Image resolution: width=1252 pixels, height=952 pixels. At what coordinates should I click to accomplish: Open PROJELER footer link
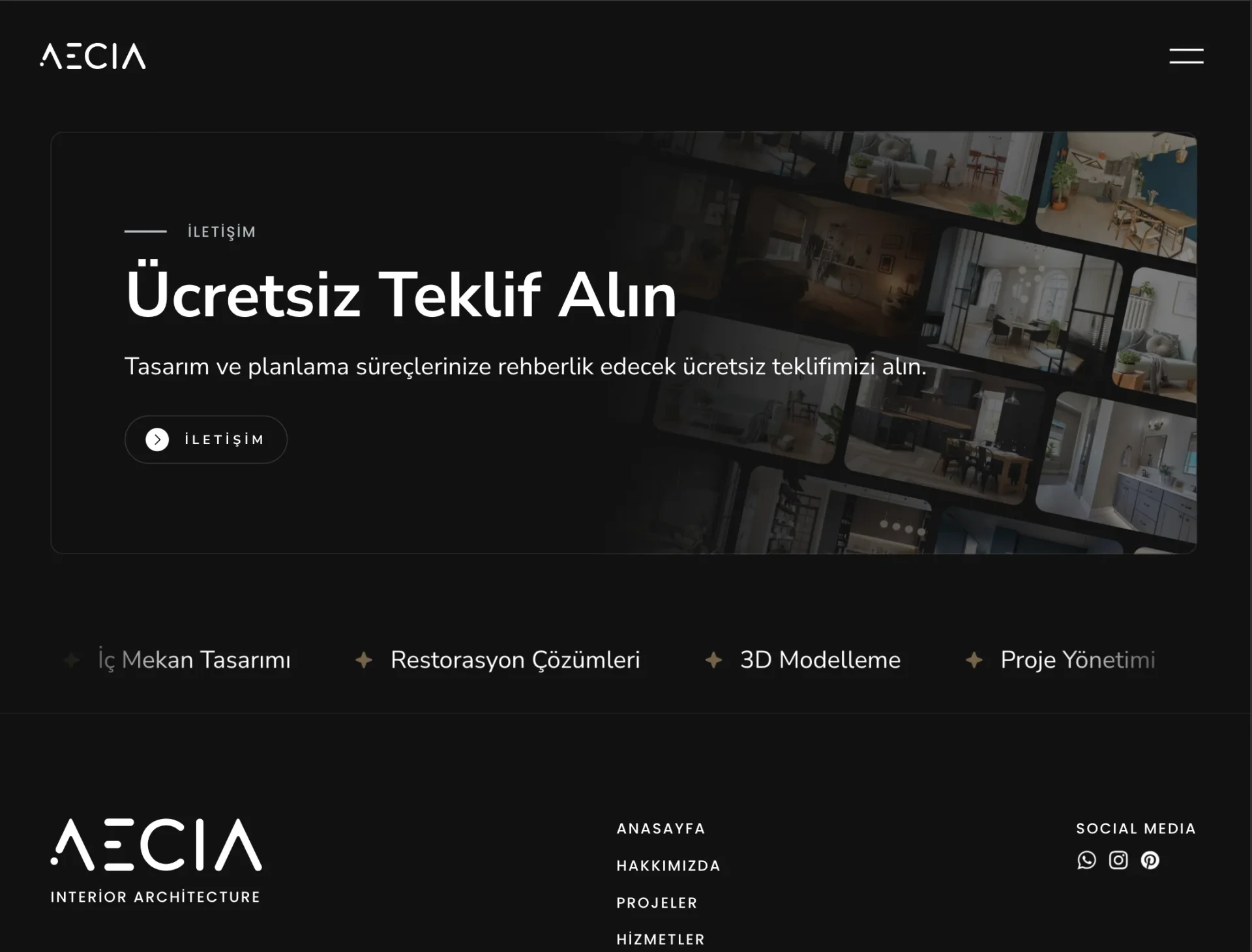pyautogui.click(x=657, y=903)
